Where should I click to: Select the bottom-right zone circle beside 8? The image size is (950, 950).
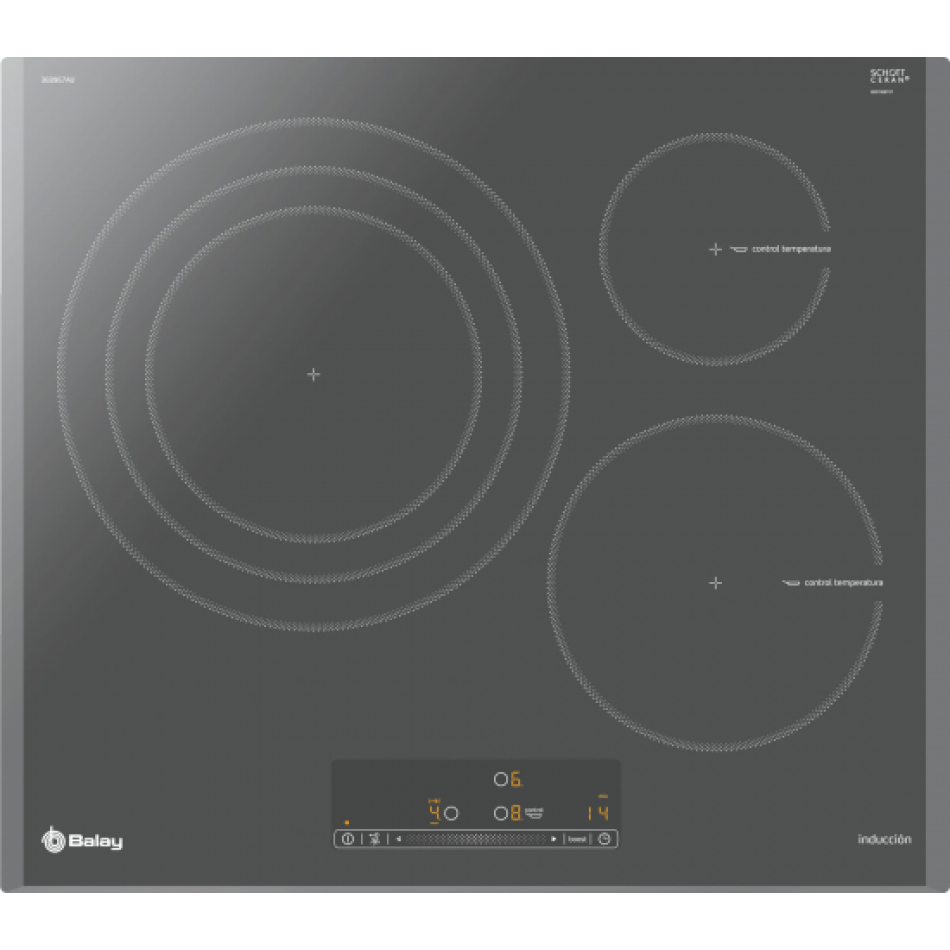click(x=499, y=813)
